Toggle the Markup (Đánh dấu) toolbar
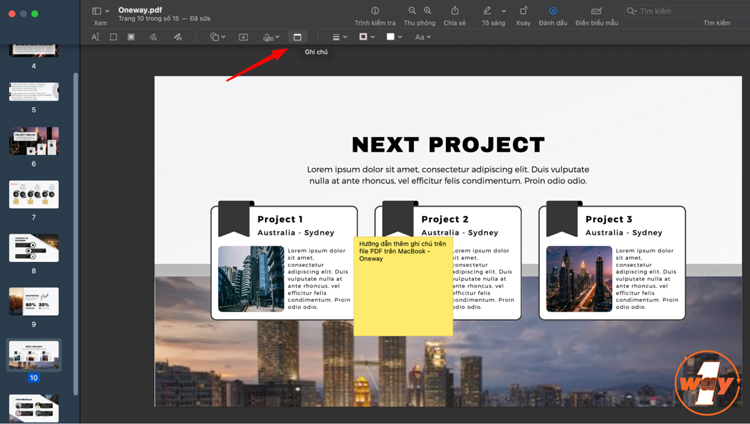This screenshot has width=750, height=424. [553, 11]
